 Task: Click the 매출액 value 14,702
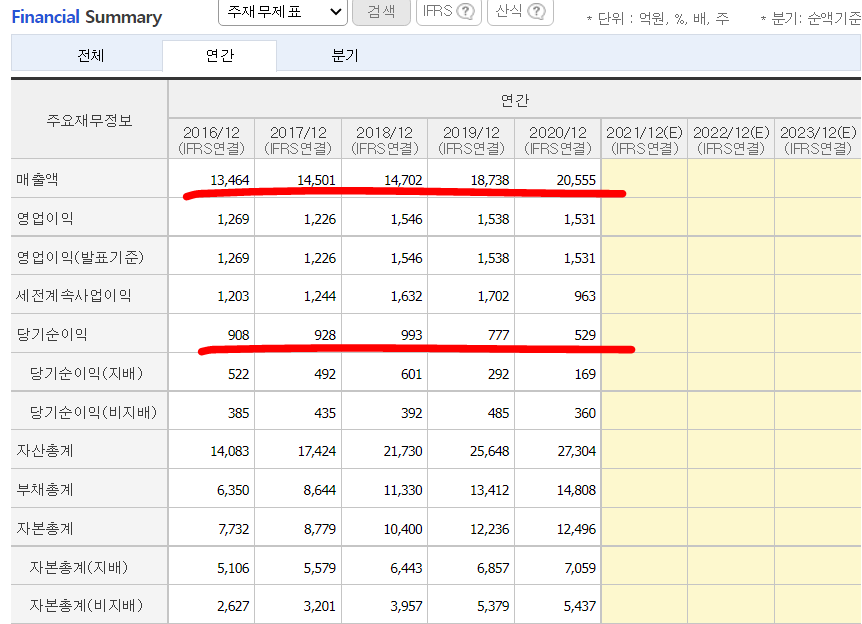[403, 180]
